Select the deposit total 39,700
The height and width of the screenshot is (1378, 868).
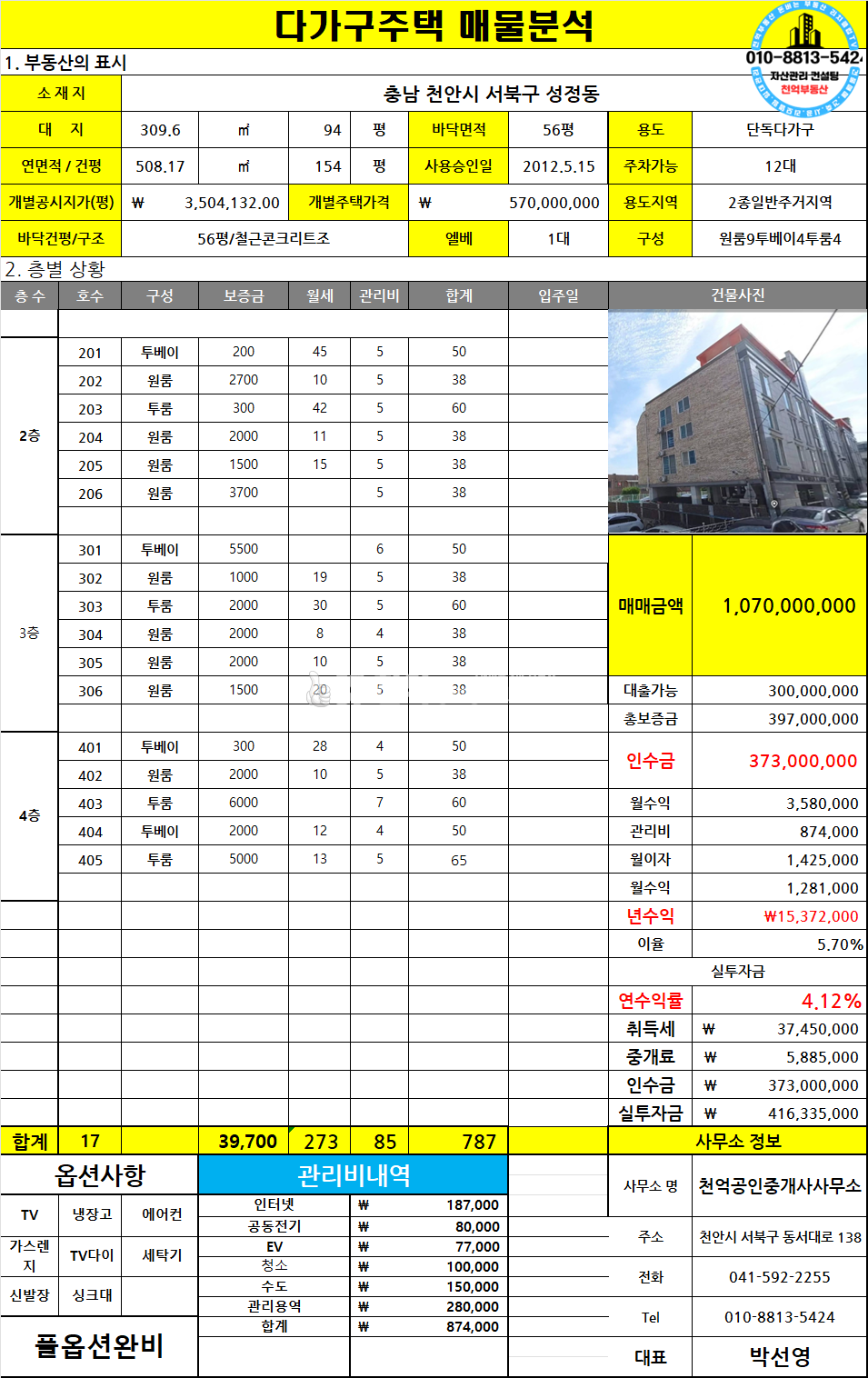(247, 1142)
